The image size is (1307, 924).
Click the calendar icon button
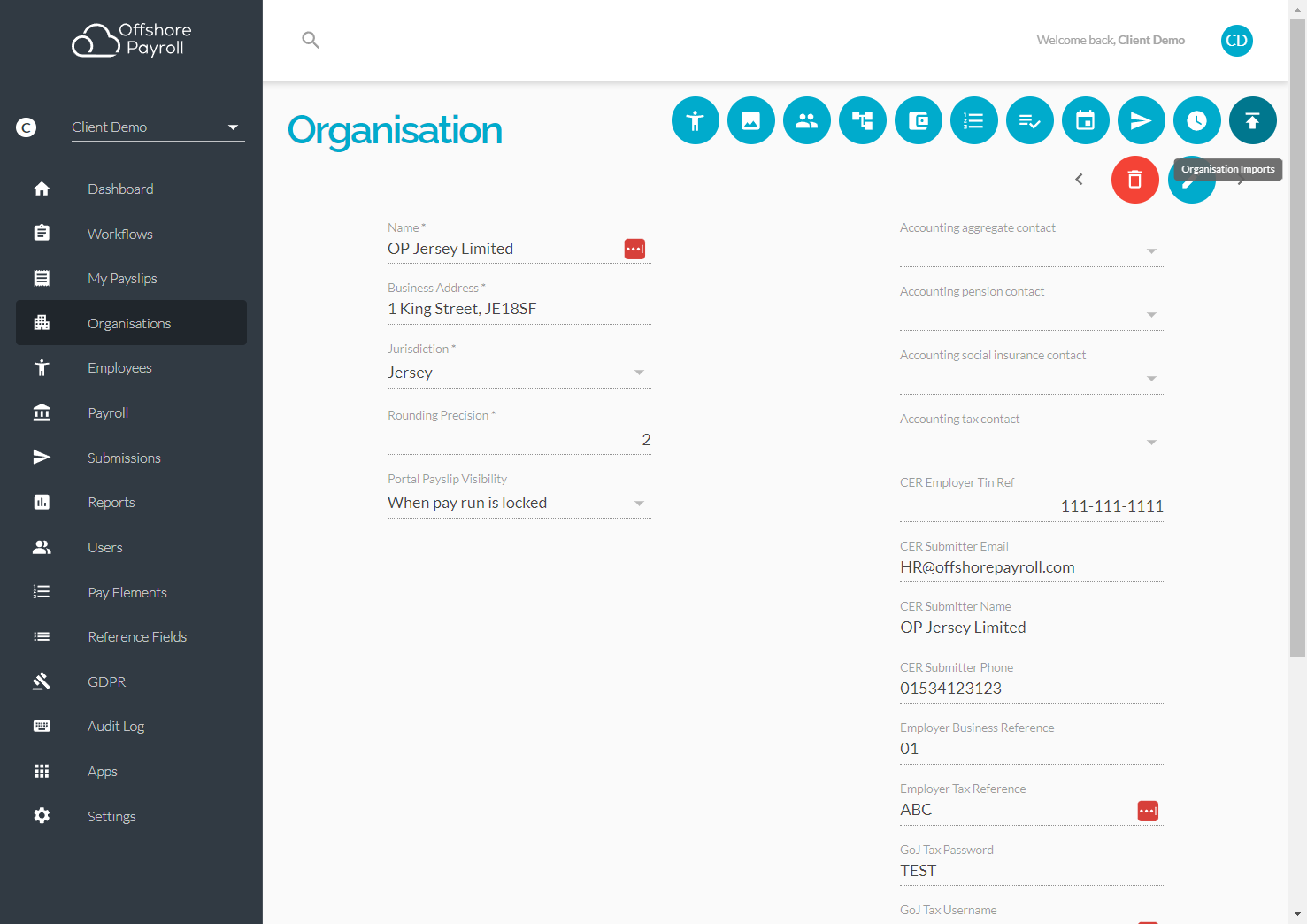click(1086, 120)
